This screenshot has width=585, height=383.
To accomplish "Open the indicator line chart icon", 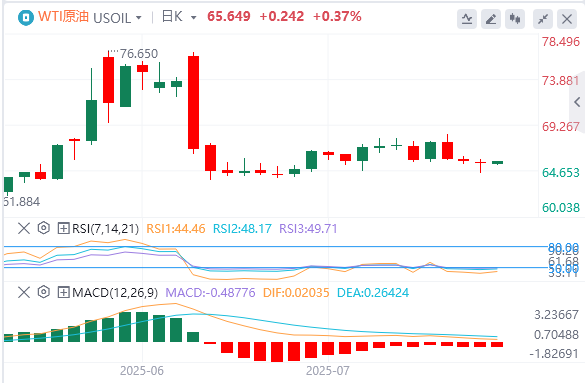I will coord(467,19).
